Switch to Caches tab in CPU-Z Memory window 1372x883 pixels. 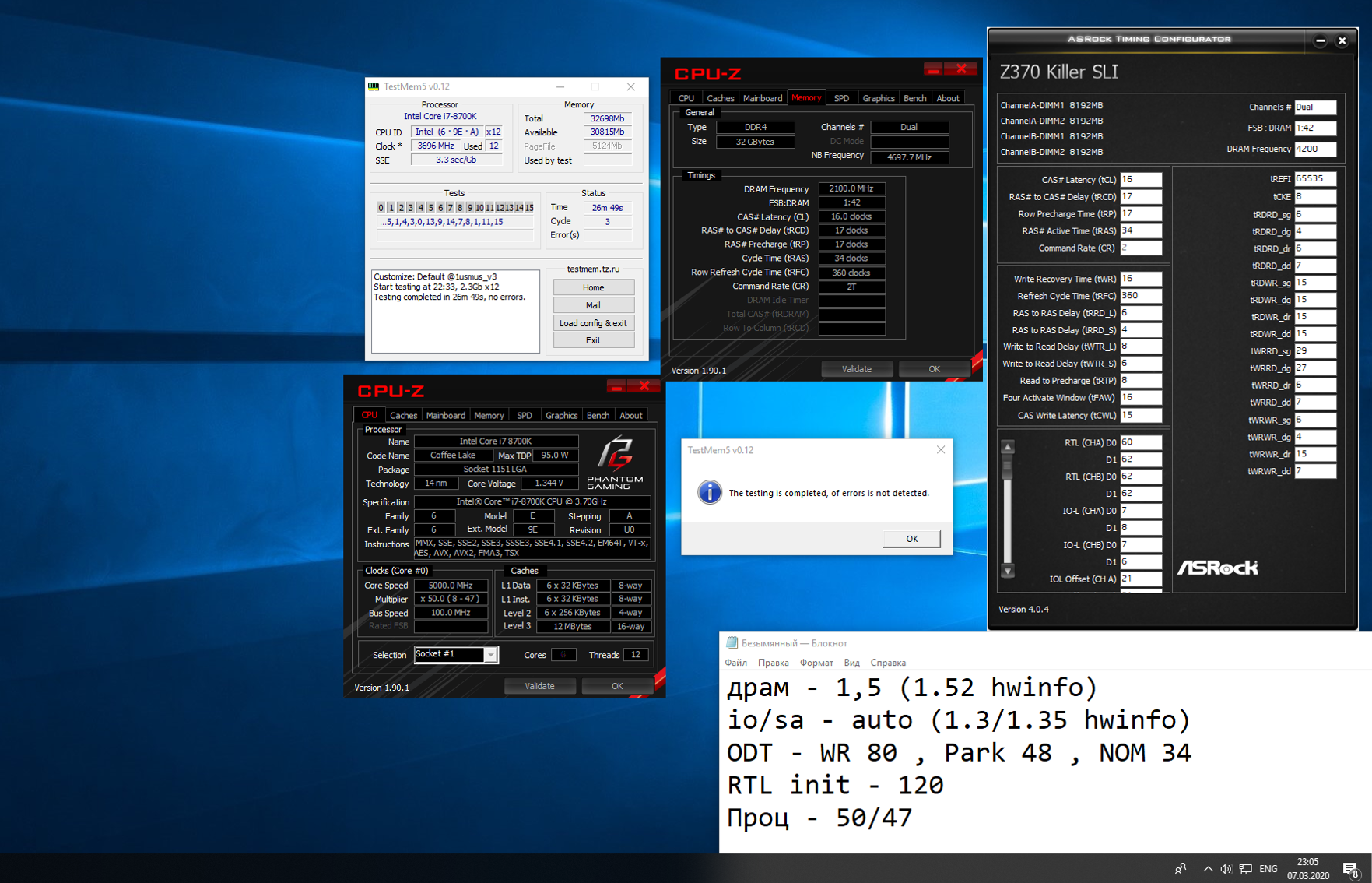click(720, 98)
